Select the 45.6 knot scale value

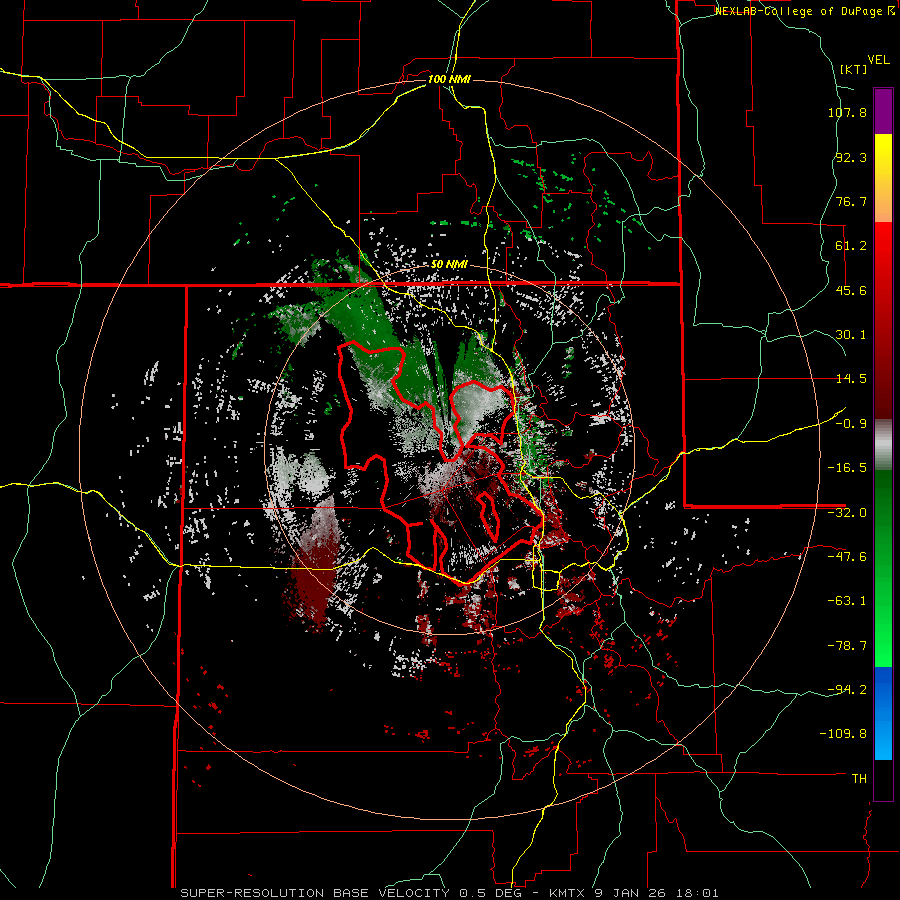851,290
